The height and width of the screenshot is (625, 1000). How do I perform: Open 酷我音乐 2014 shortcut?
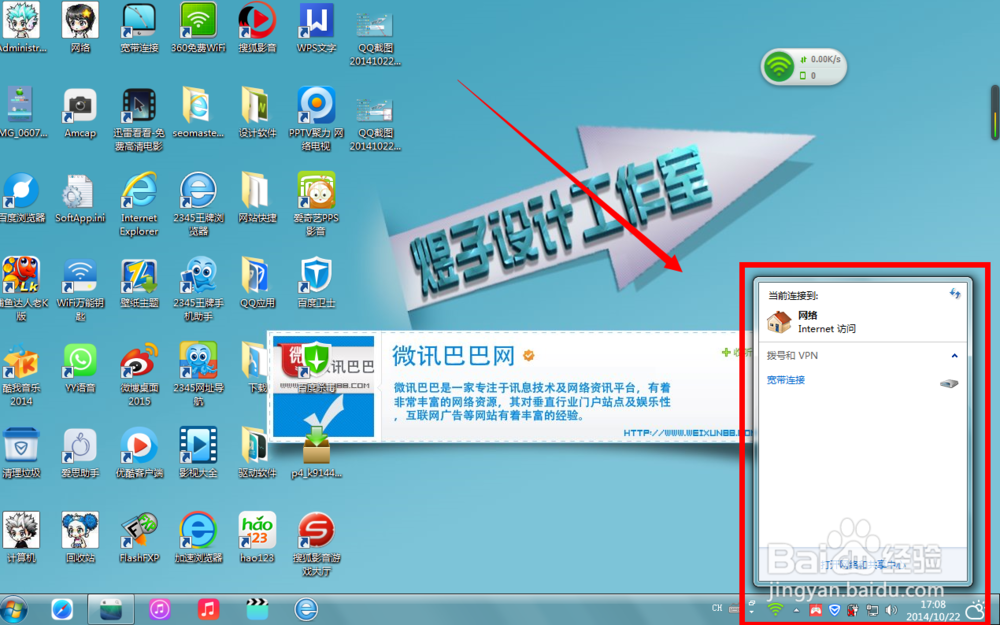pos(22,374)
